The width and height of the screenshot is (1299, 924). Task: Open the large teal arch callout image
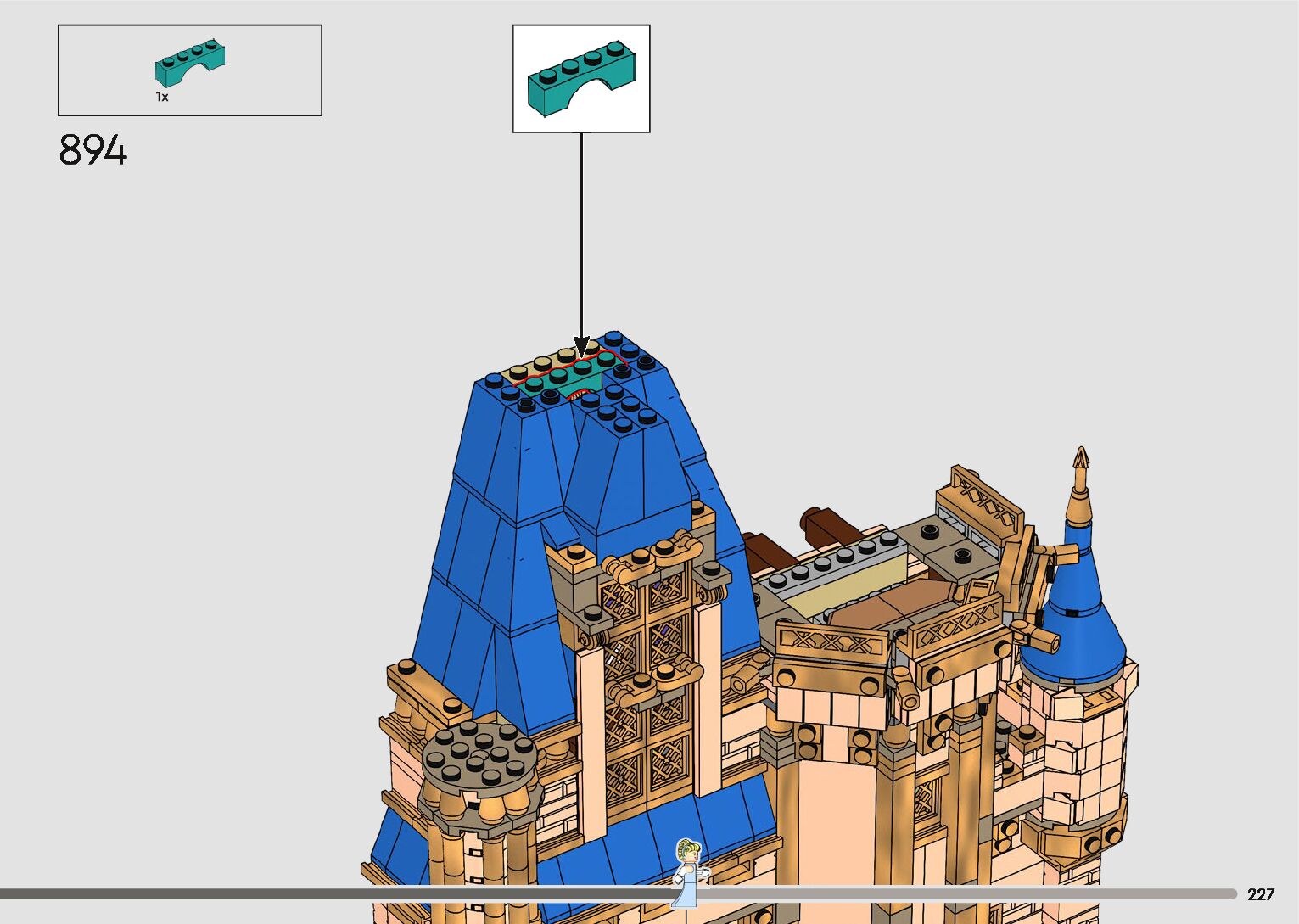pos(581,78)
